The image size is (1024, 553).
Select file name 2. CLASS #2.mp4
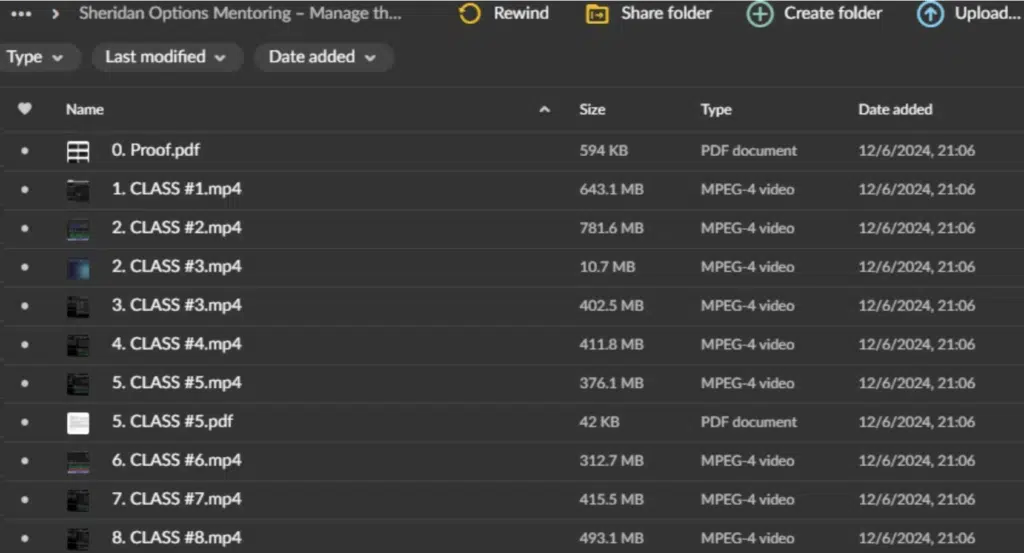(176, 228)
